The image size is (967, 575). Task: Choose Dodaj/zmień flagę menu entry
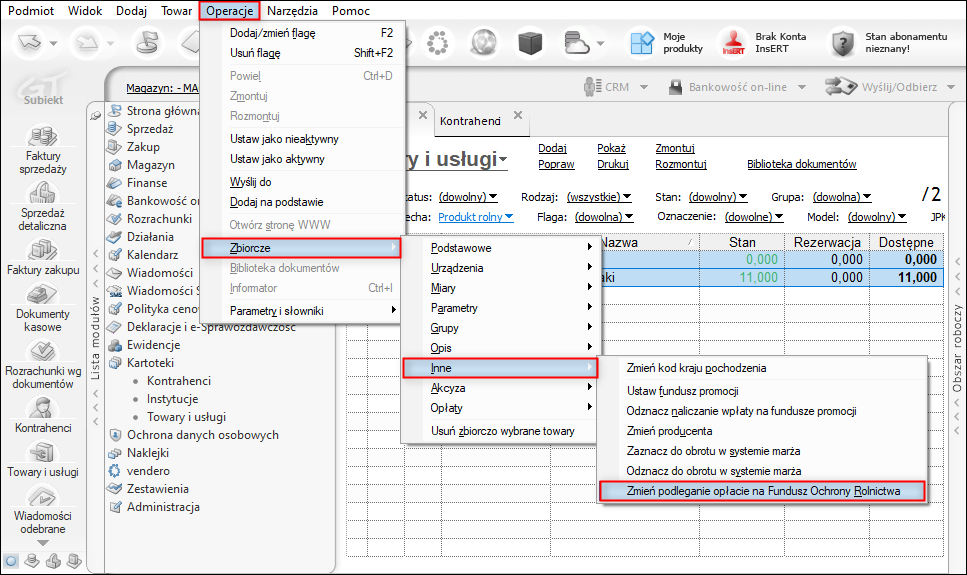pos(302,33)
